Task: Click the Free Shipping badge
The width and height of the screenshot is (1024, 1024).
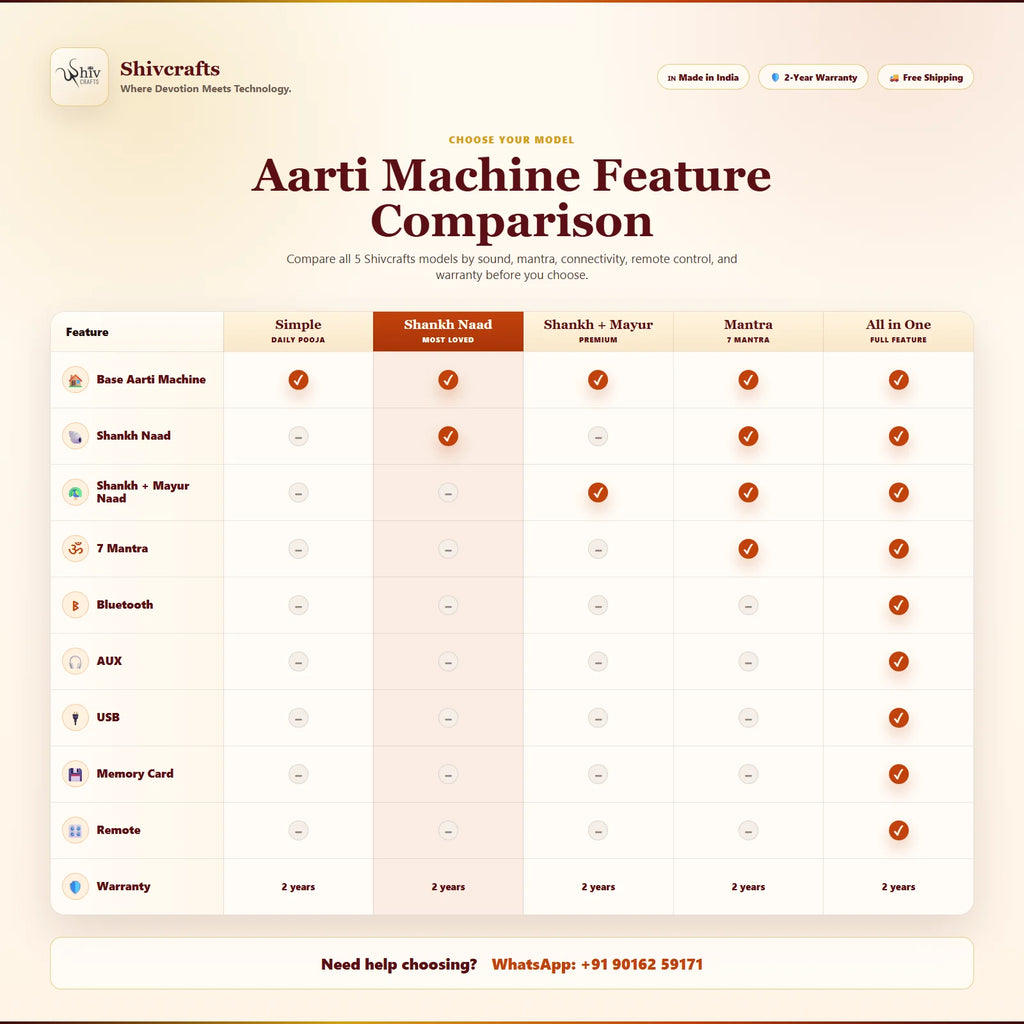Action: click(x=925, y=77)
